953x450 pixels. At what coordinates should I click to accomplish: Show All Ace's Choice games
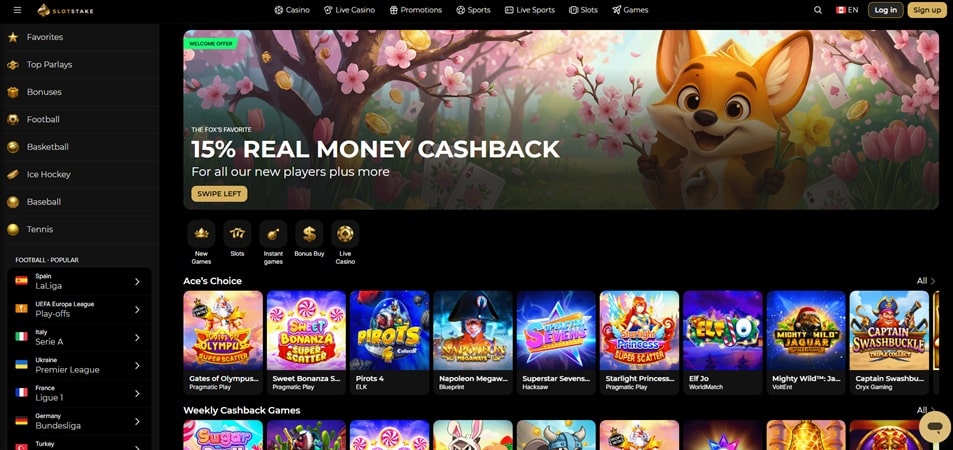click(x=926, y=281)
